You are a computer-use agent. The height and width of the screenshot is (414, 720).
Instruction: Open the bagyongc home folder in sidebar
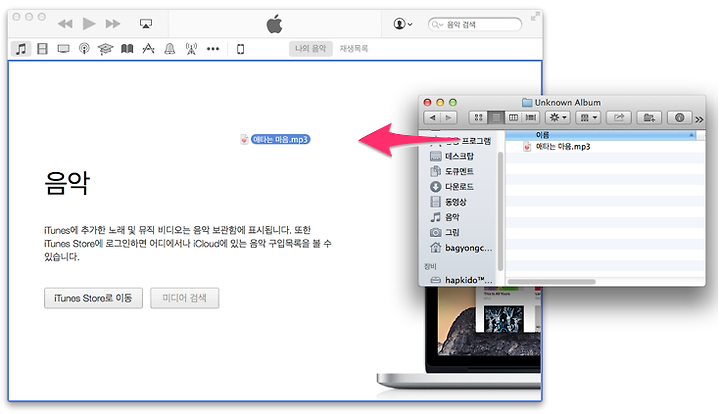click(461, 248)
